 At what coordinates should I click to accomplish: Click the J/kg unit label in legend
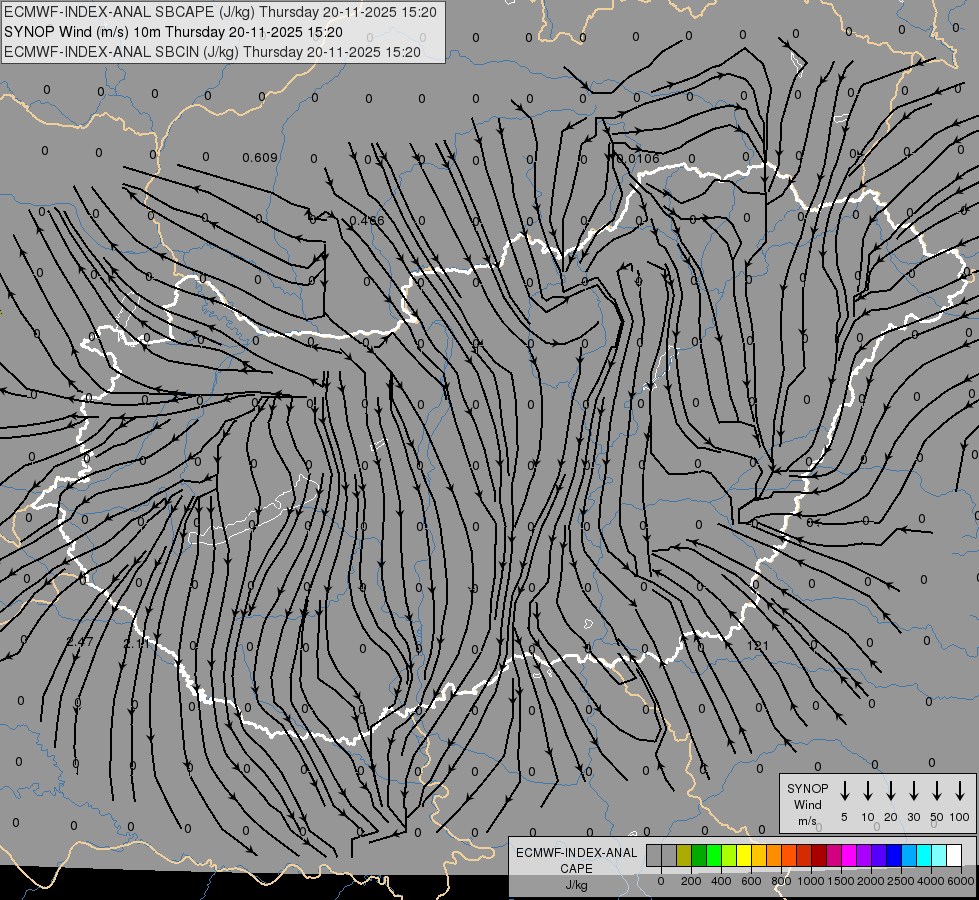coord(576,885)
